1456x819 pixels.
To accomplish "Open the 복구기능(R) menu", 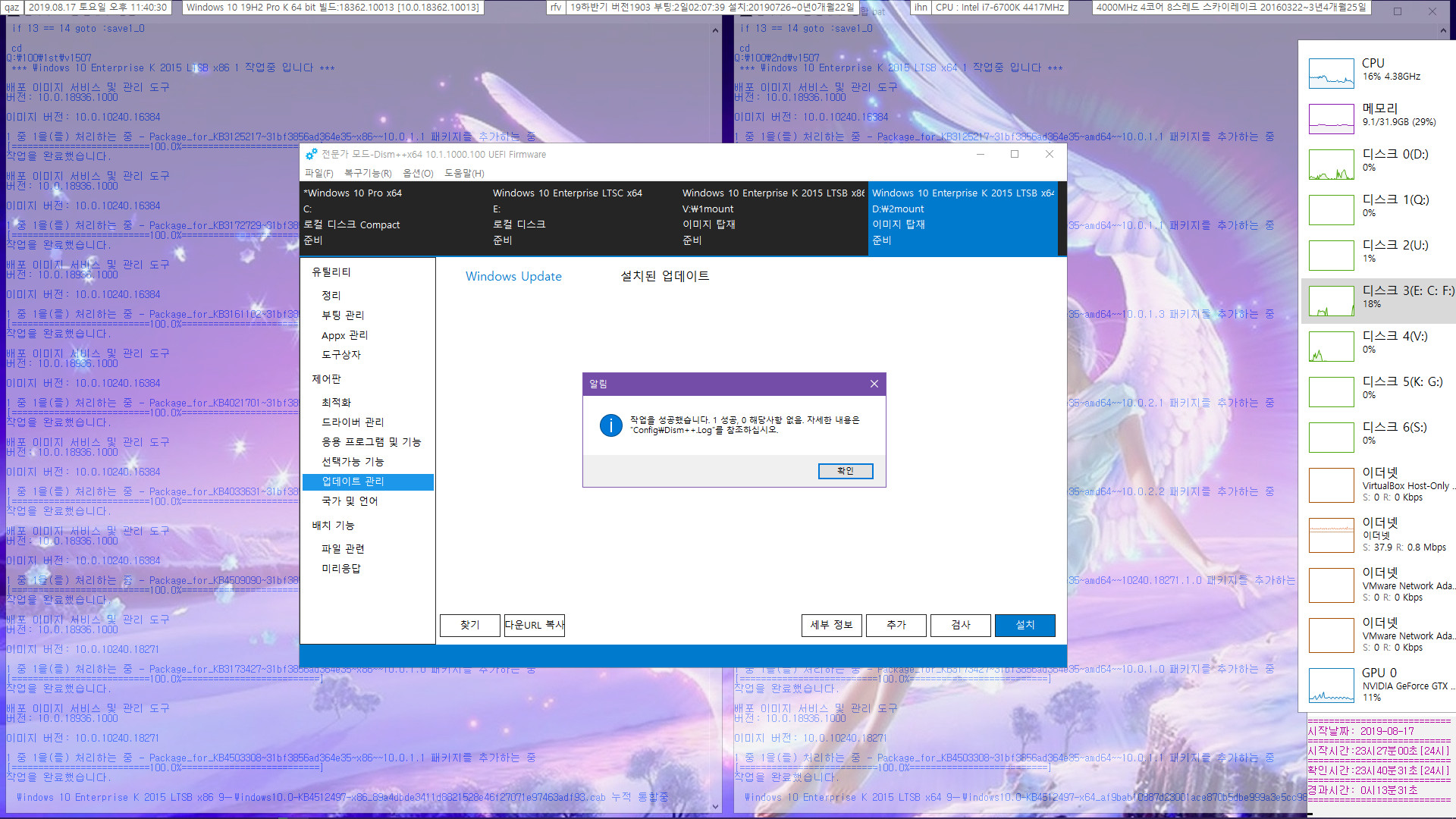I will 368,173.
